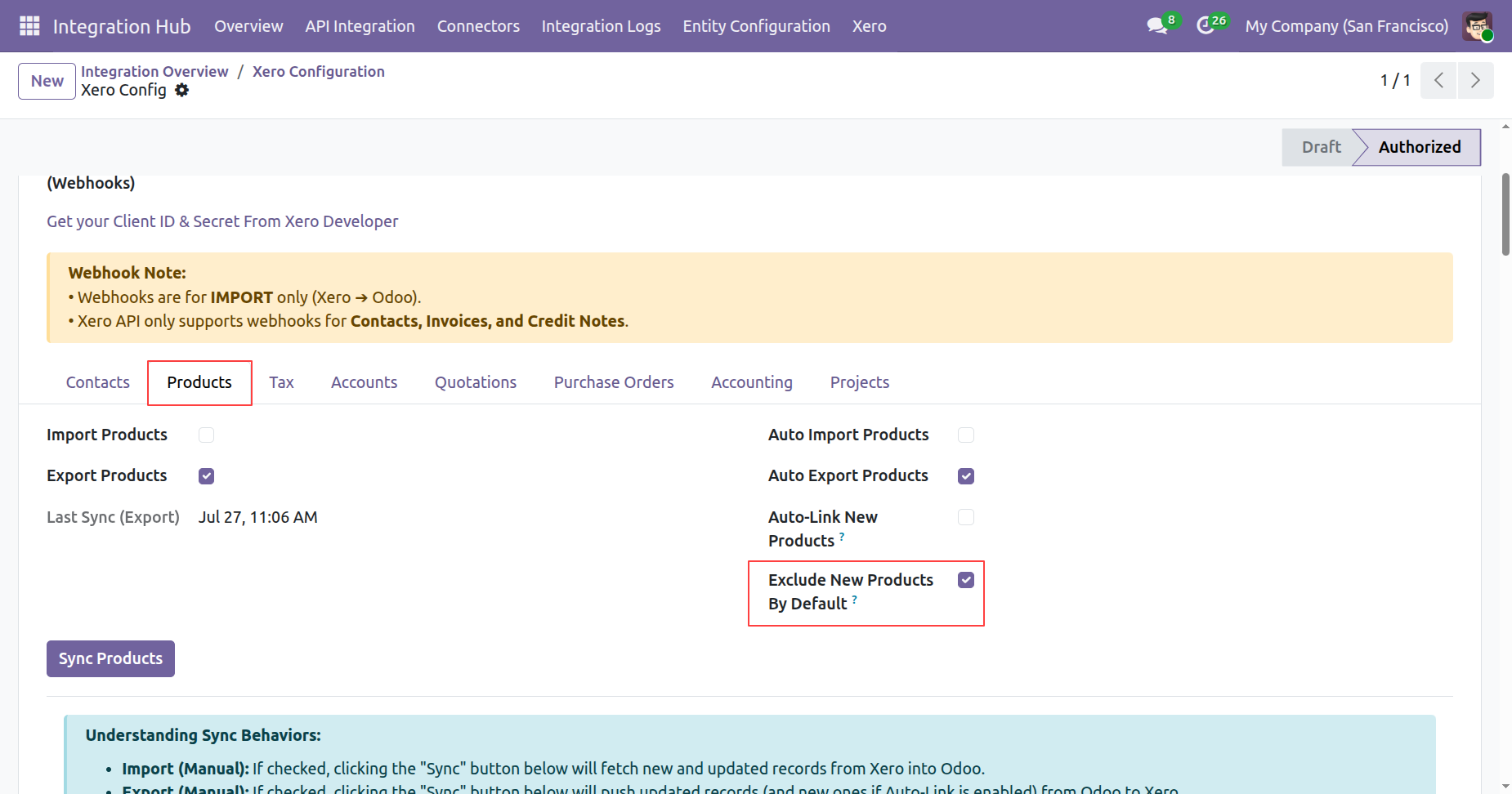Viewport: 1512px width, 794px height.
Task: Open the Overview menu
Action: point(248,26)
